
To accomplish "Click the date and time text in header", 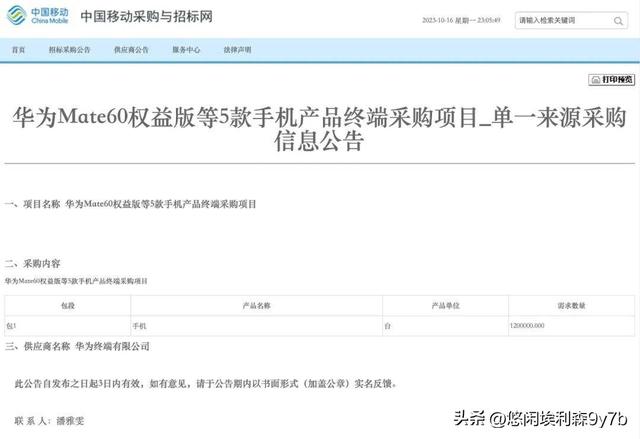I will pos(461,20).
